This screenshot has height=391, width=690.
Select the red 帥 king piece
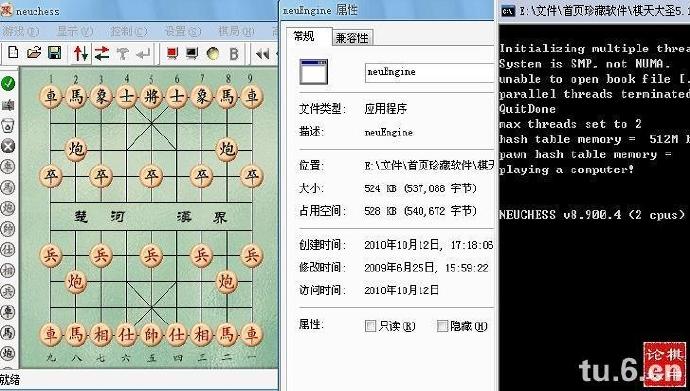tap(151, 335)
